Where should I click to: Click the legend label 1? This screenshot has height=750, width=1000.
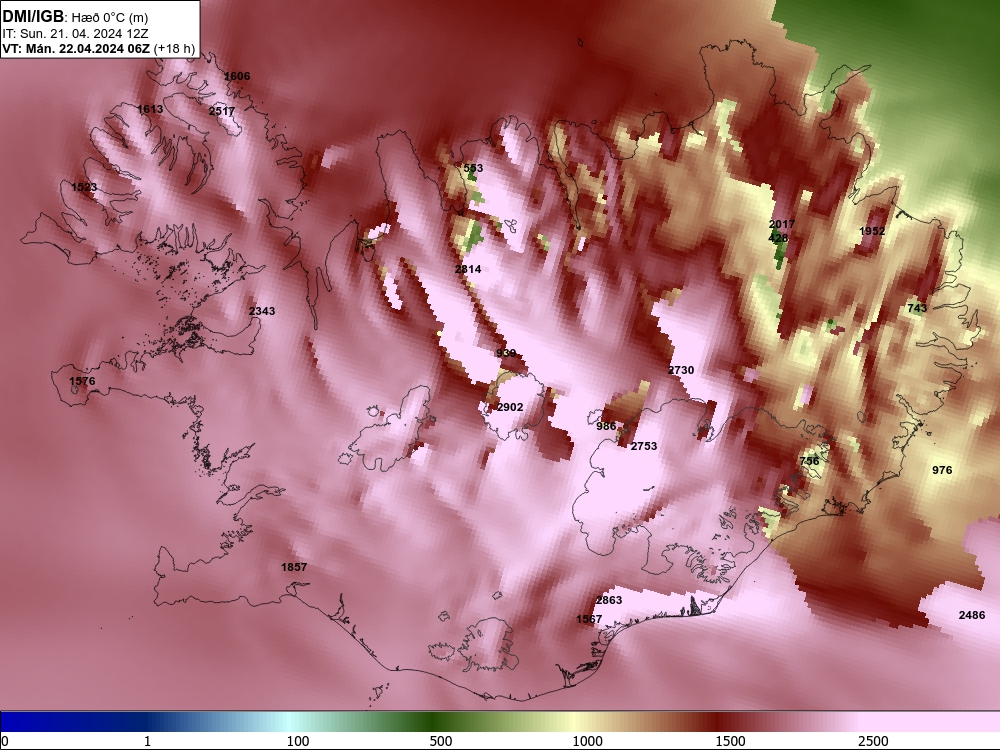[x=148, y=741]
